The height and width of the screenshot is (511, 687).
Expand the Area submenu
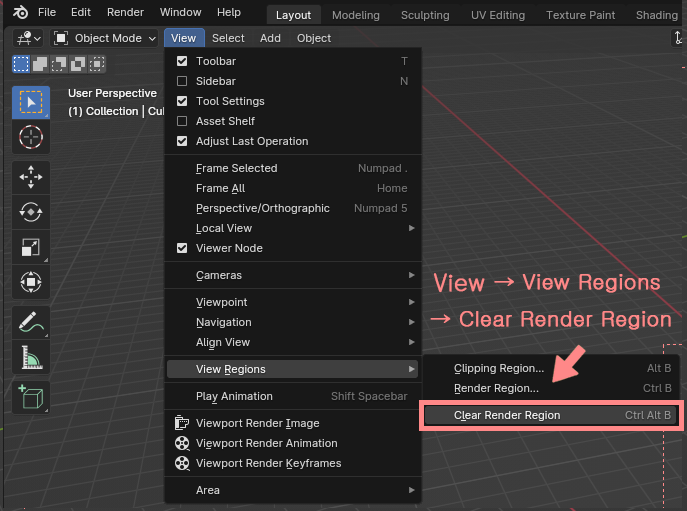point(293,490)
